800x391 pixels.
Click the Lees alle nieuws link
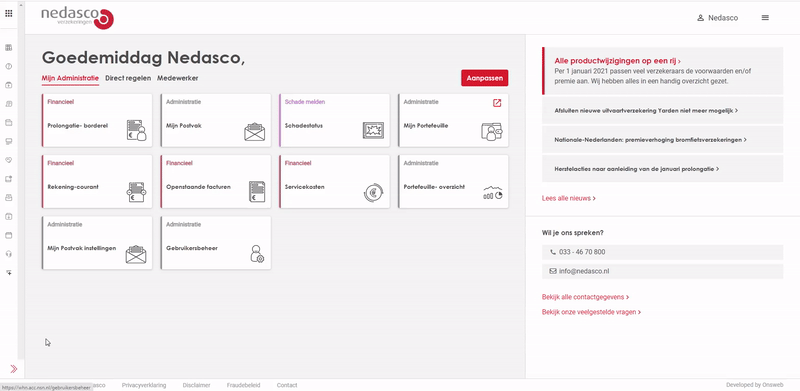(568, 198)
